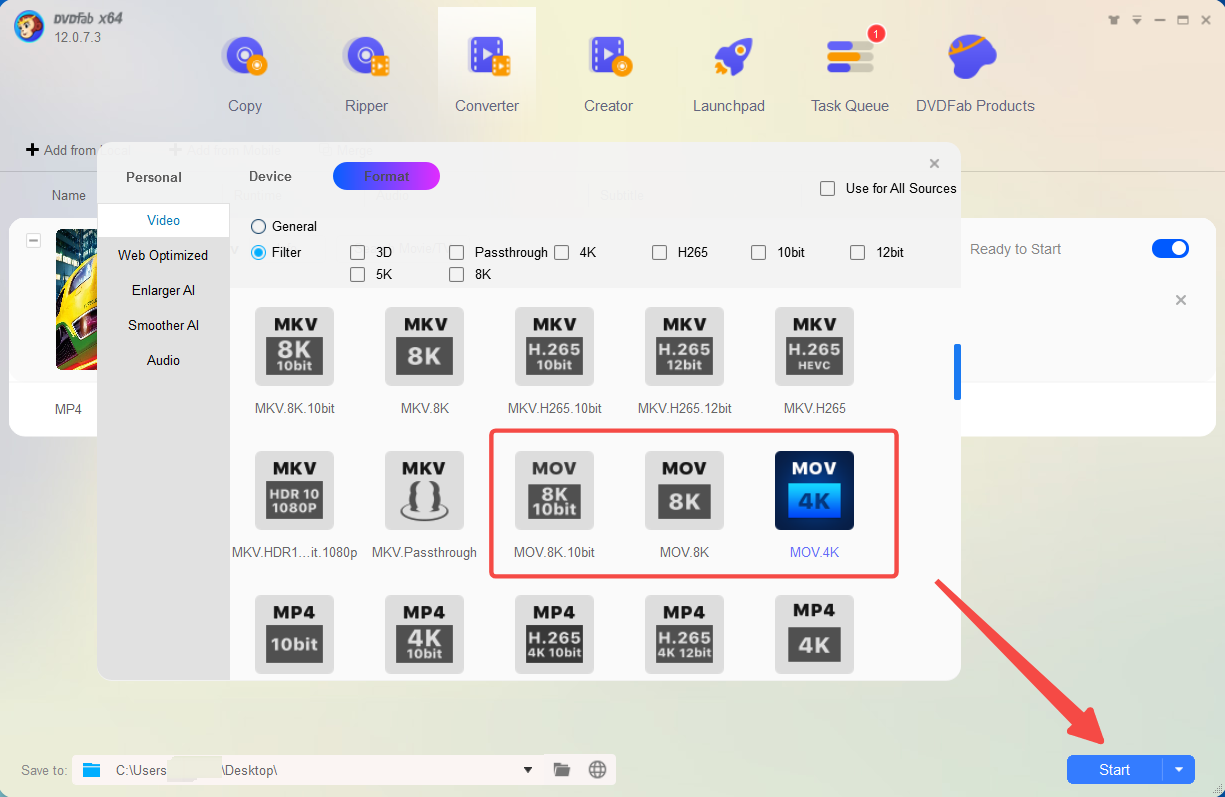Select the MKV HDR10 1080p format

click(294, 490)
